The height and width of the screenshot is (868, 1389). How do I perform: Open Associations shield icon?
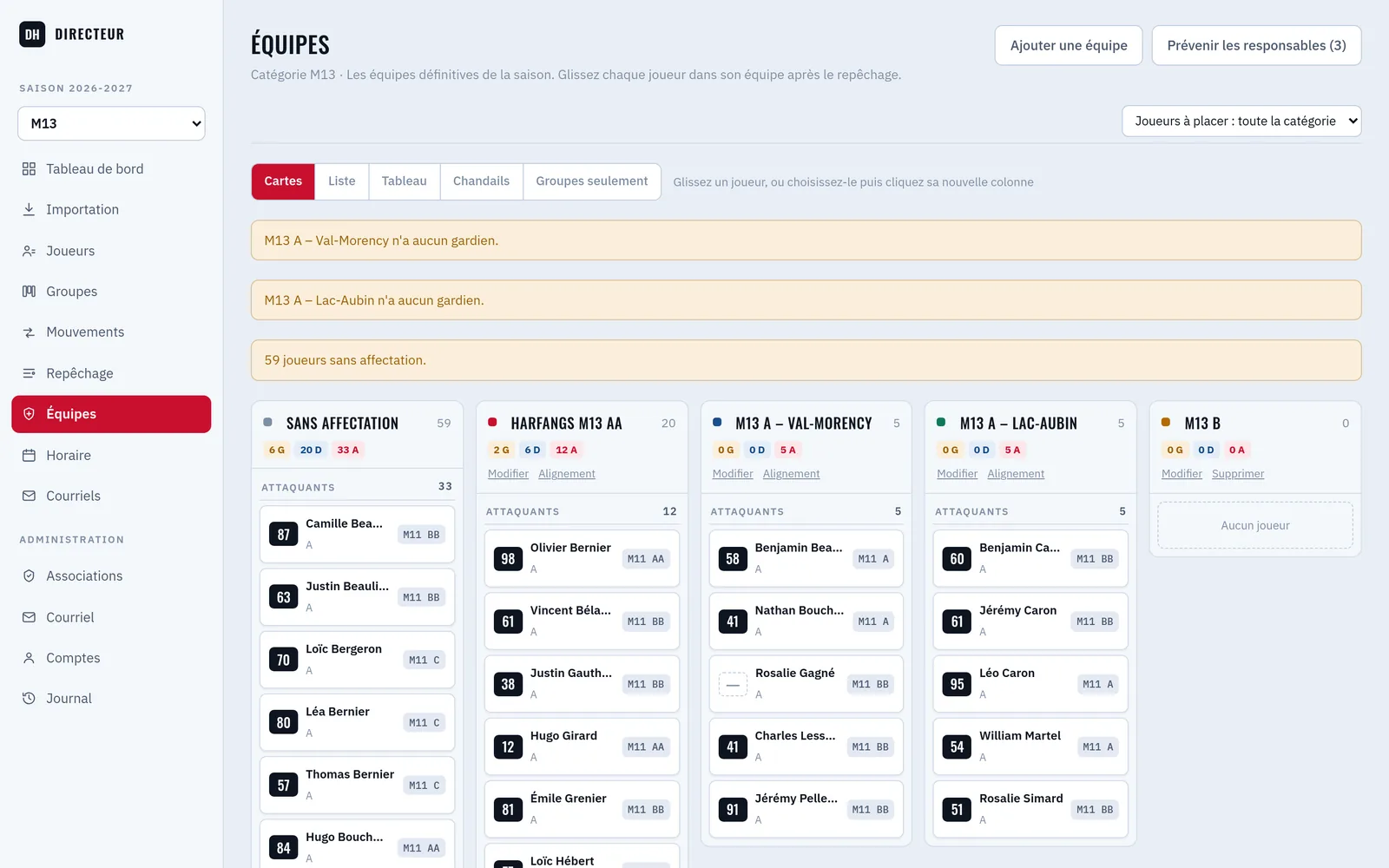tap(29, 575)
